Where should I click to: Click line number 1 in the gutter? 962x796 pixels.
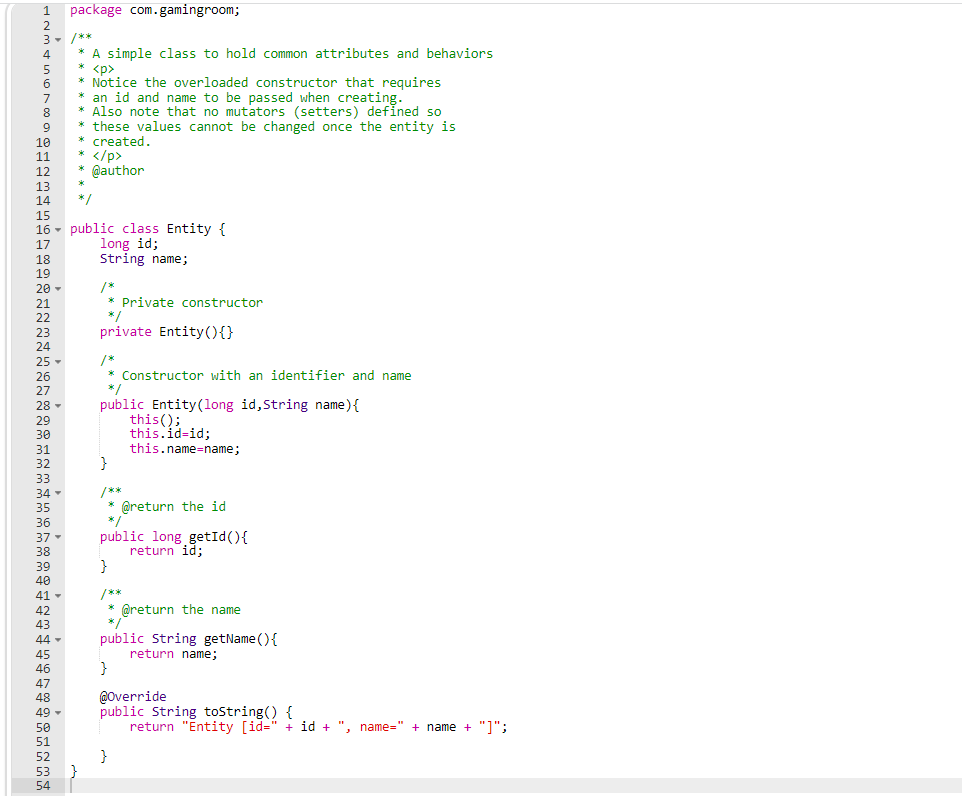click(46, 10)
